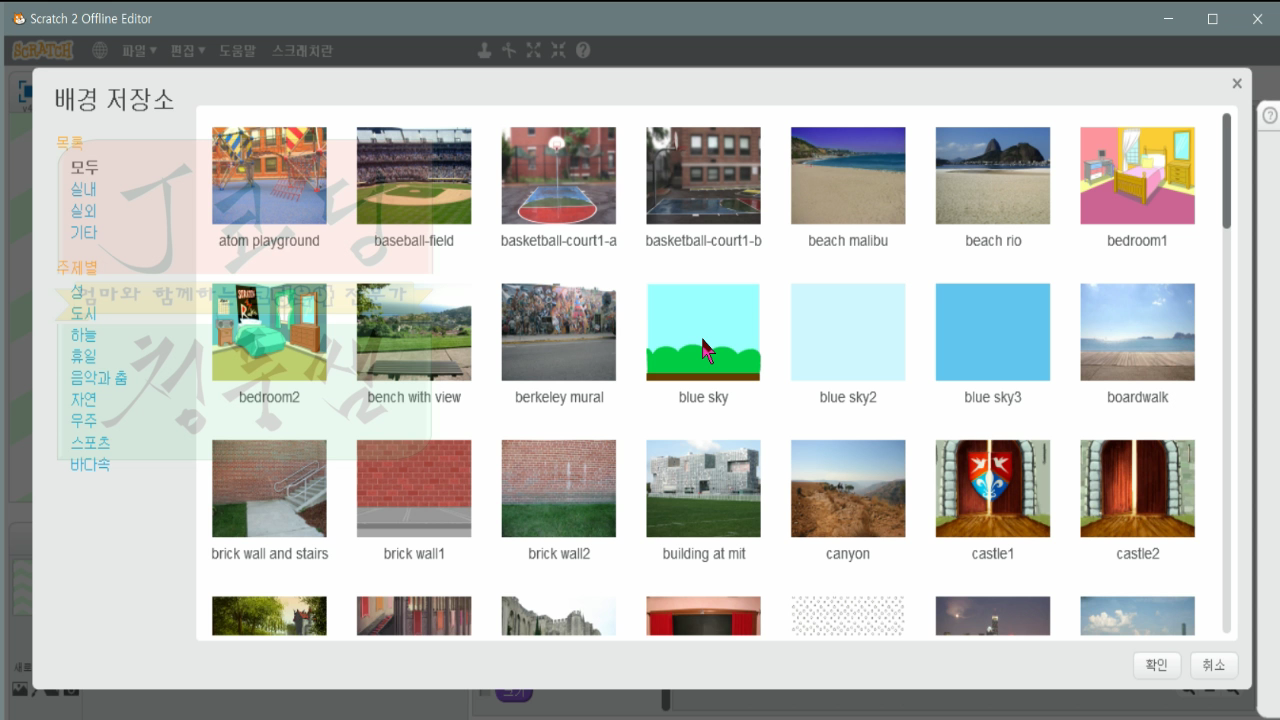Open the tips panel question-mark tab
1280x720 pixels.
1270,116
